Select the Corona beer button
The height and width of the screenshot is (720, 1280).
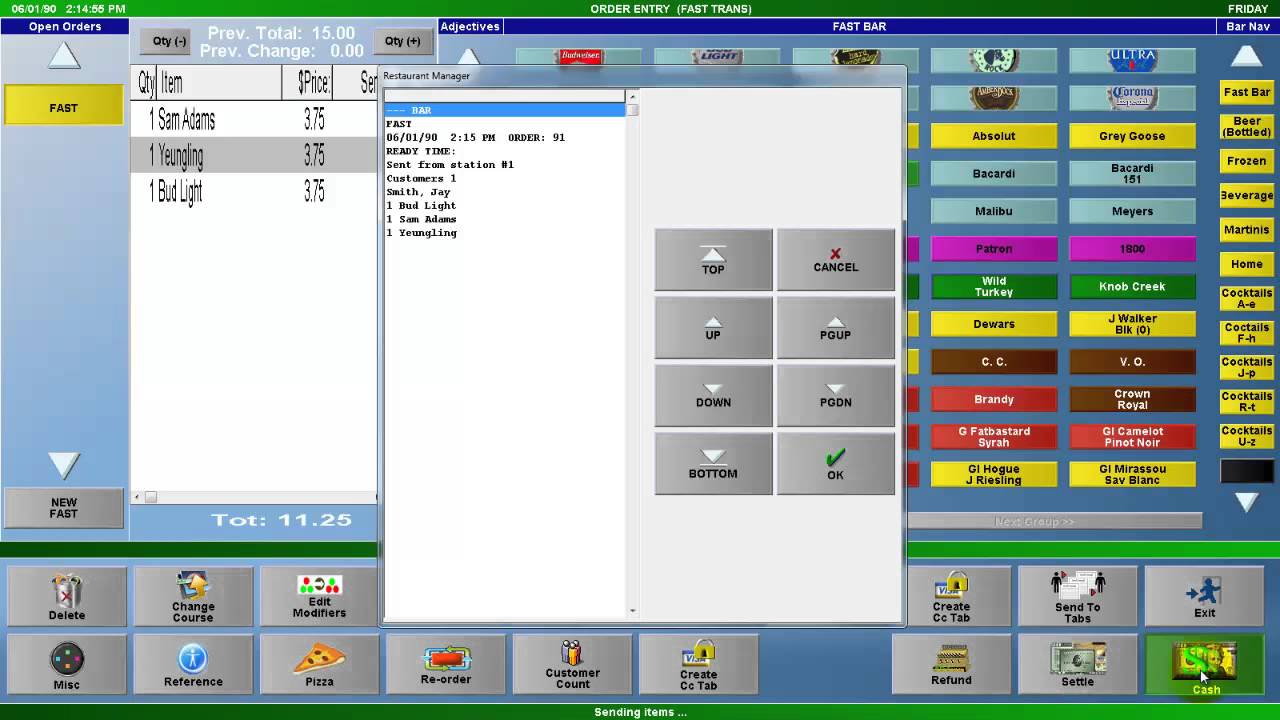(x=1132, y=98)
